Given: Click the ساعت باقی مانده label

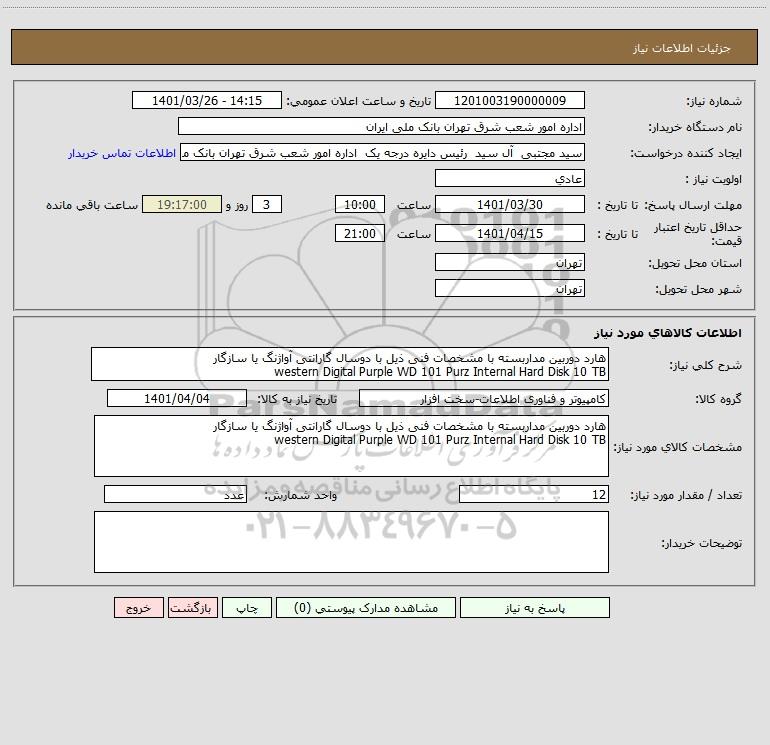Looking at the screenshot, I should 92,205.
